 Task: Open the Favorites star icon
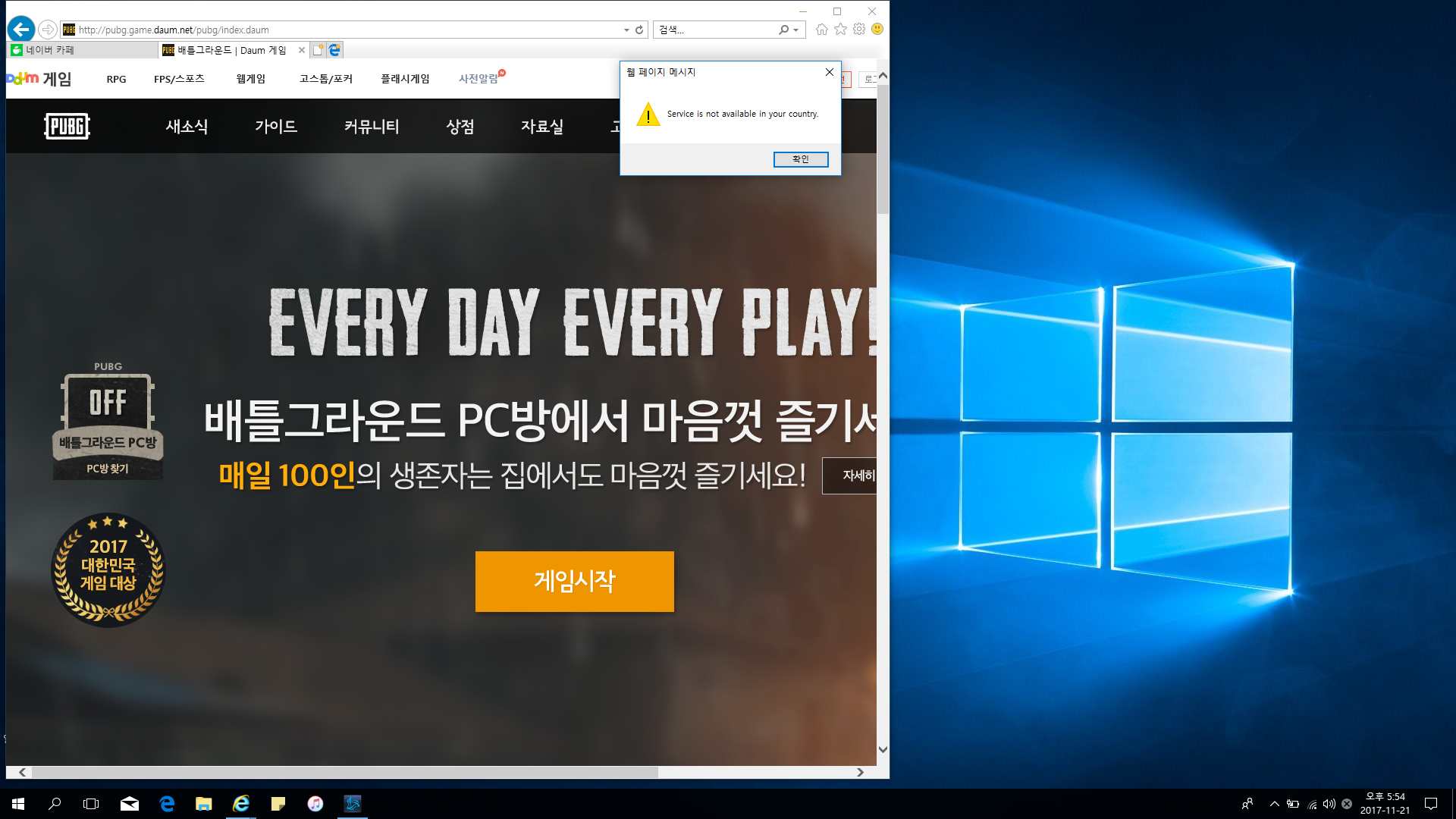coord(840,29)
